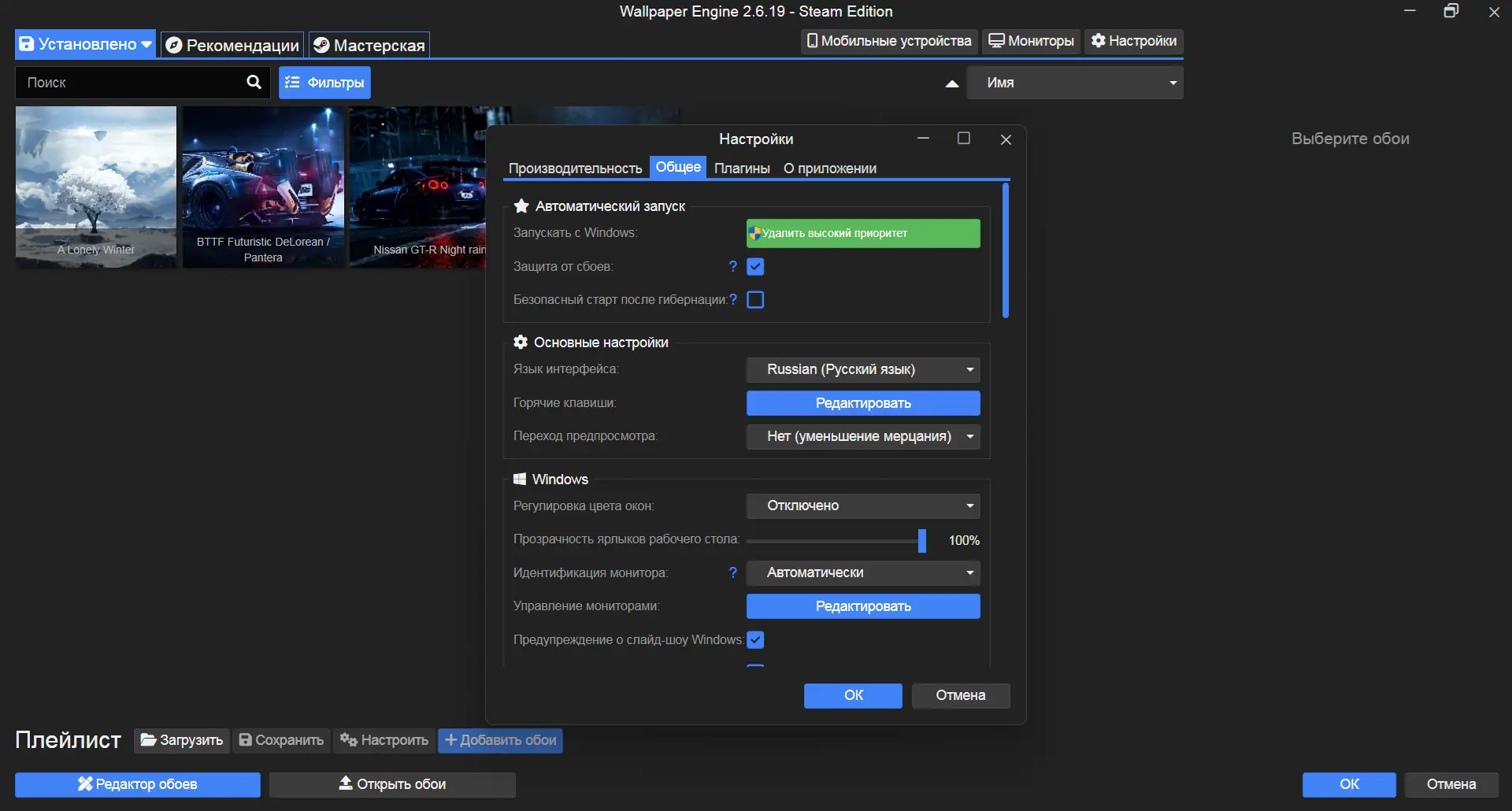
Task: Click the star icon beside Автоматический запуск
Action: pos(521,206)
